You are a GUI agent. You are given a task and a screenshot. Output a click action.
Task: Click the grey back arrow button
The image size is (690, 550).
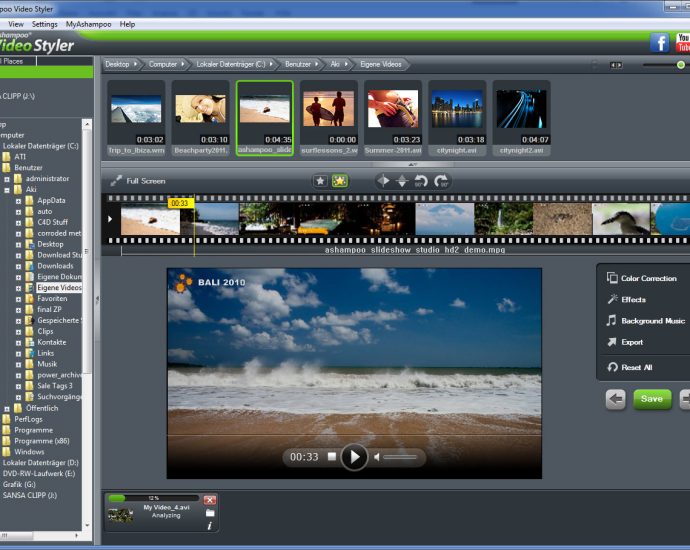pos(616,400)
